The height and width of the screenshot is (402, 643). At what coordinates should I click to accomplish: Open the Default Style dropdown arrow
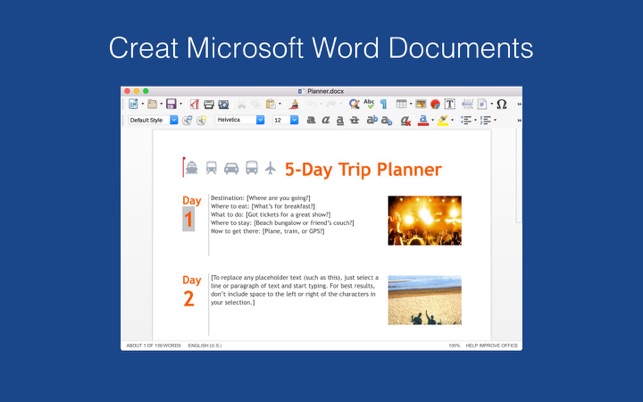(x=174, y=120)
